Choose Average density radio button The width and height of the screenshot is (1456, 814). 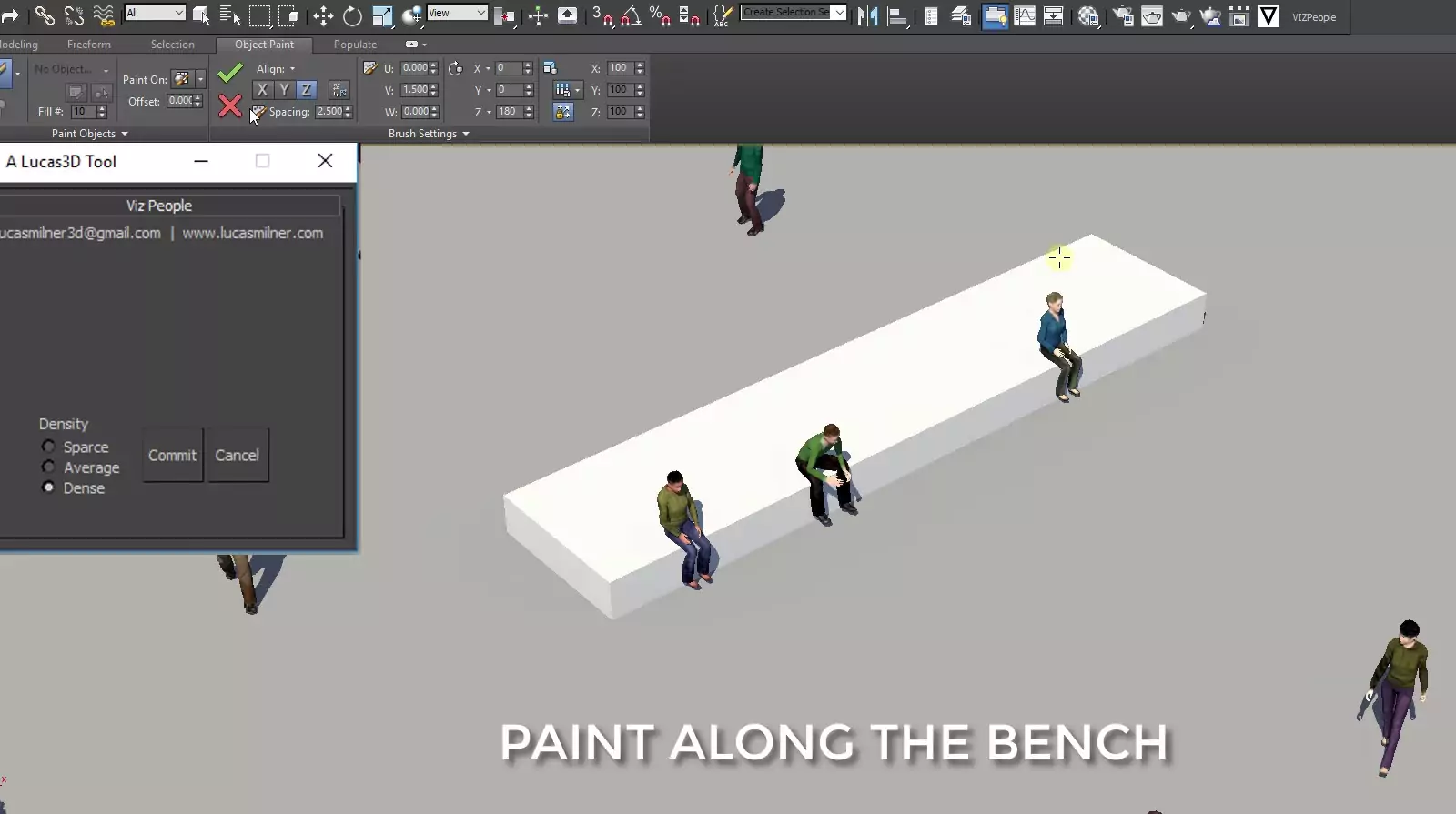point(48,467)
